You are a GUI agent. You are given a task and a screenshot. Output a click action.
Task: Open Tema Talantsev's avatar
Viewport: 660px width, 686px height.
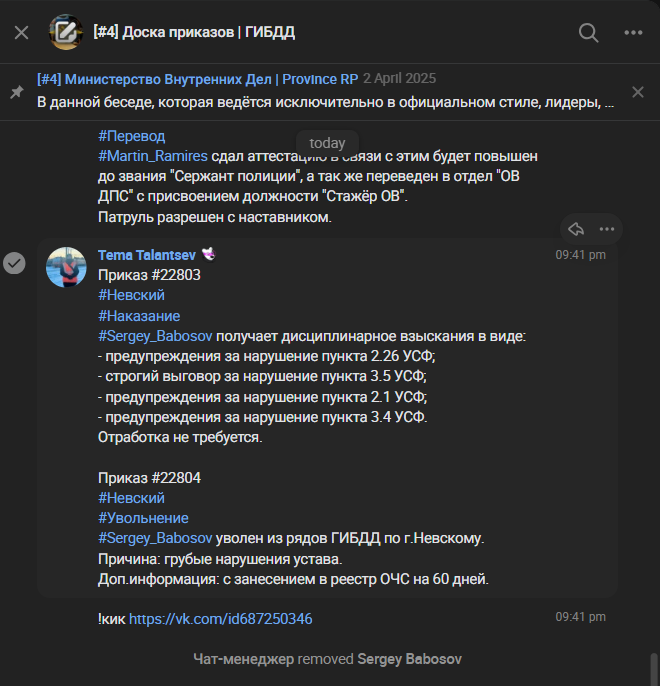pos(66,267)
